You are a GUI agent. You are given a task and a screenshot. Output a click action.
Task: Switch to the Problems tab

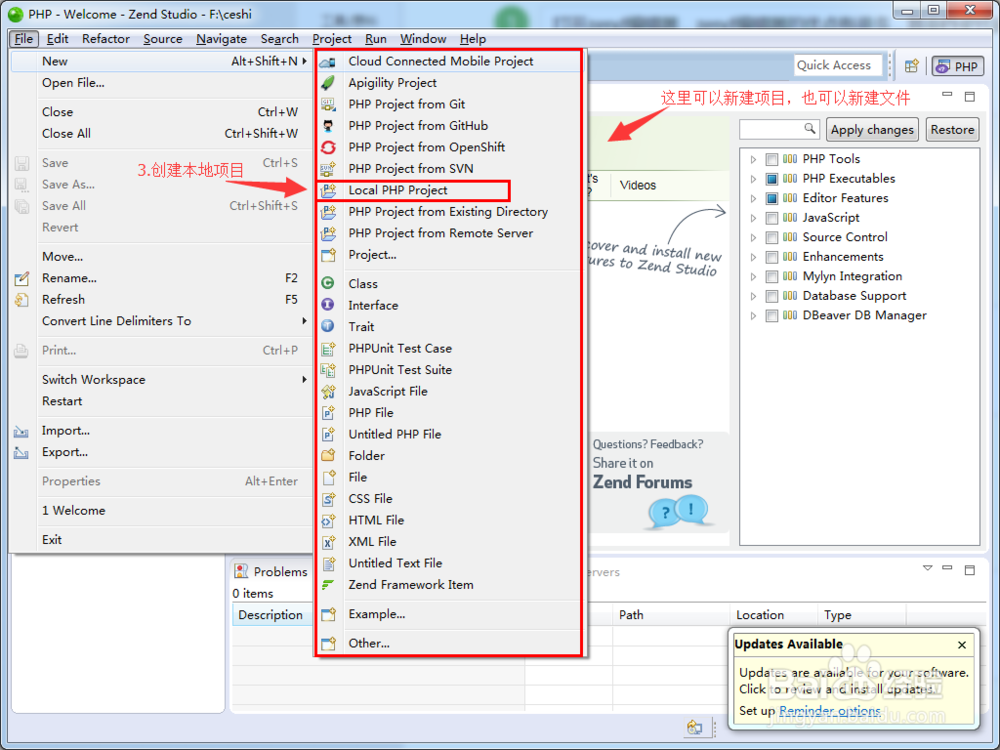[x=271, y=571]
